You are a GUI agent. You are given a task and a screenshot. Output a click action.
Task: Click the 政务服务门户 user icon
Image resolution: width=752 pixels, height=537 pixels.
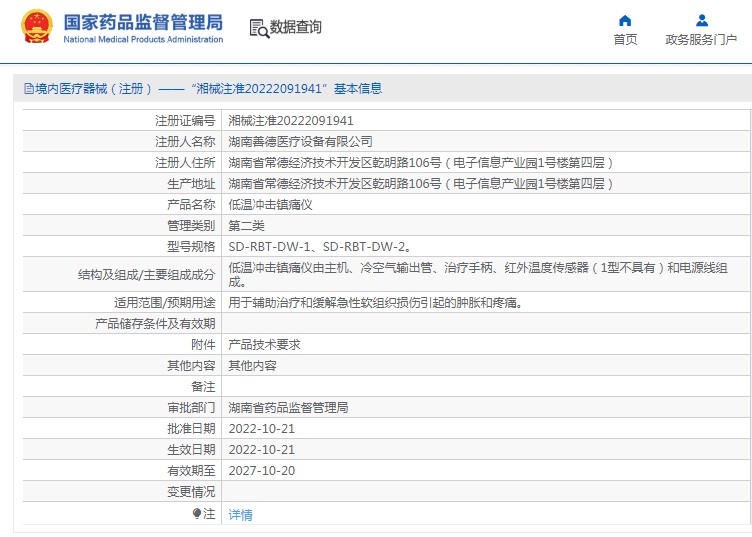[x=702, y=20]
